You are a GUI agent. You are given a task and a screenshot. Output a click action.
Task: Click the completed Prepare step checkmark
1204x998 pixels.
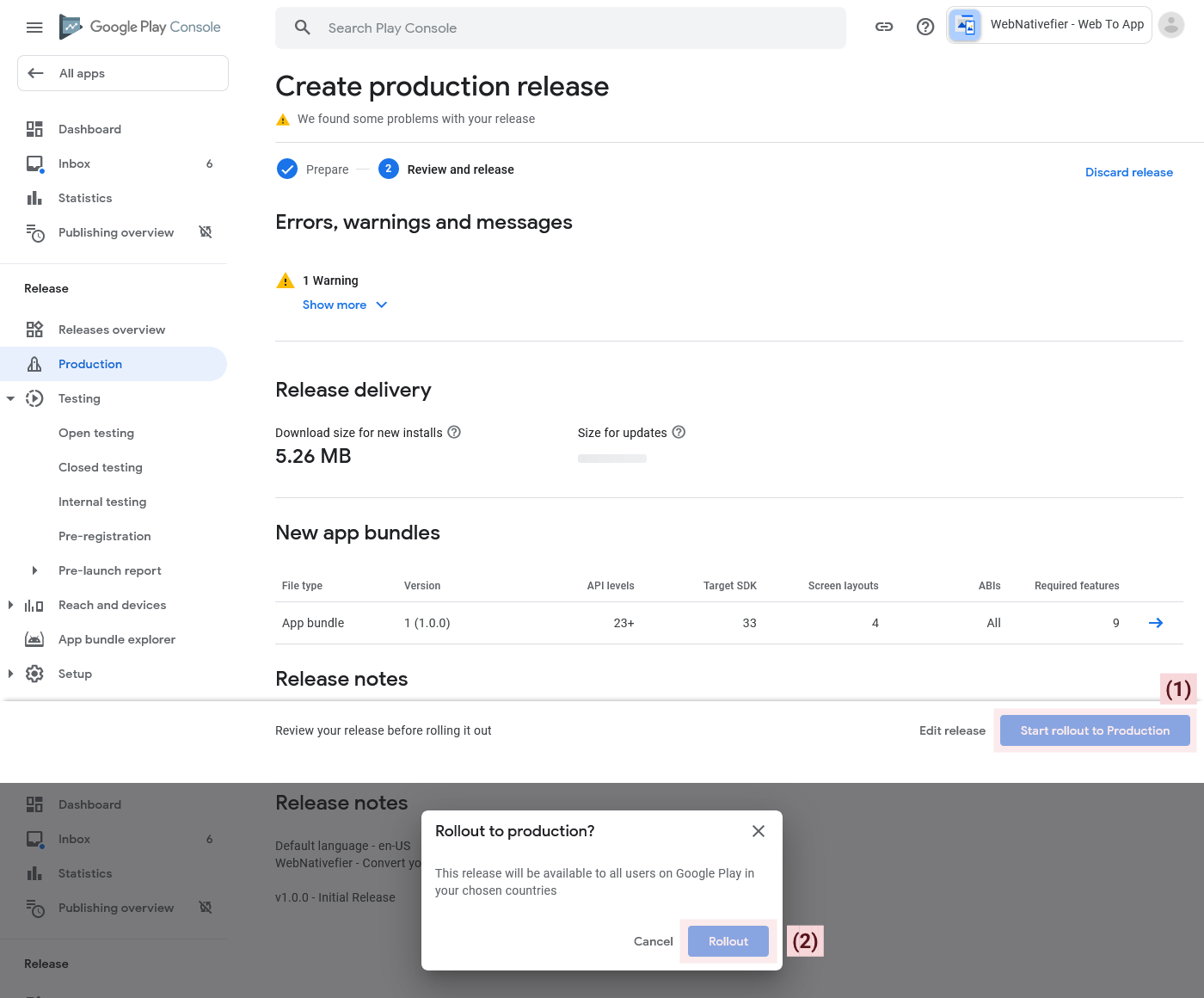287,169
